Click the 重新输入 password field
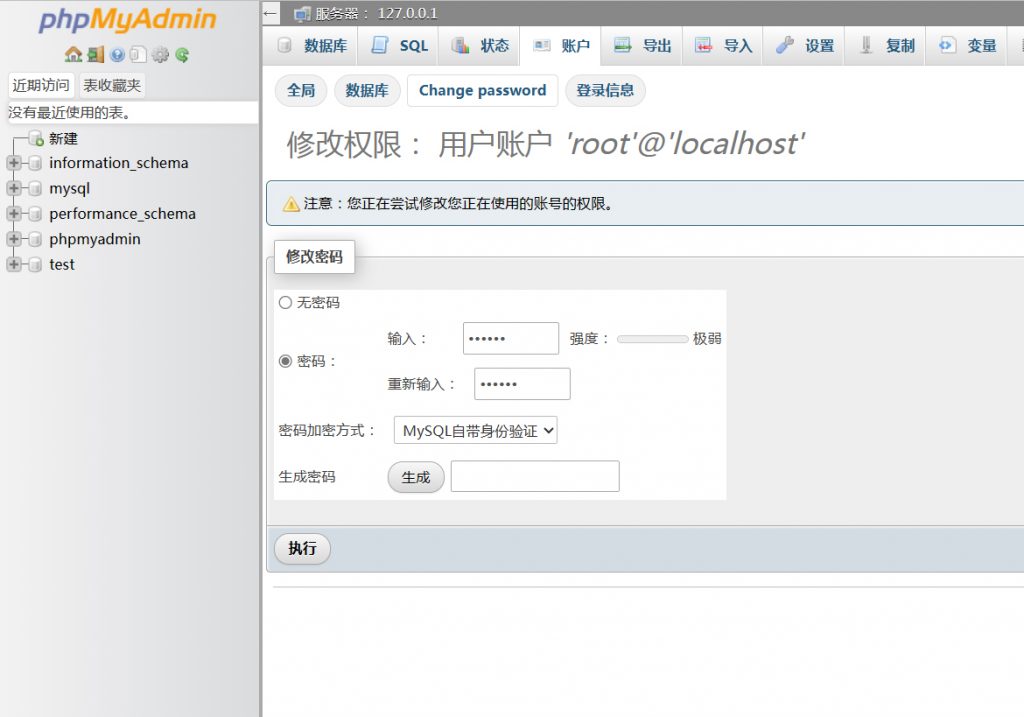 (522, 384)
